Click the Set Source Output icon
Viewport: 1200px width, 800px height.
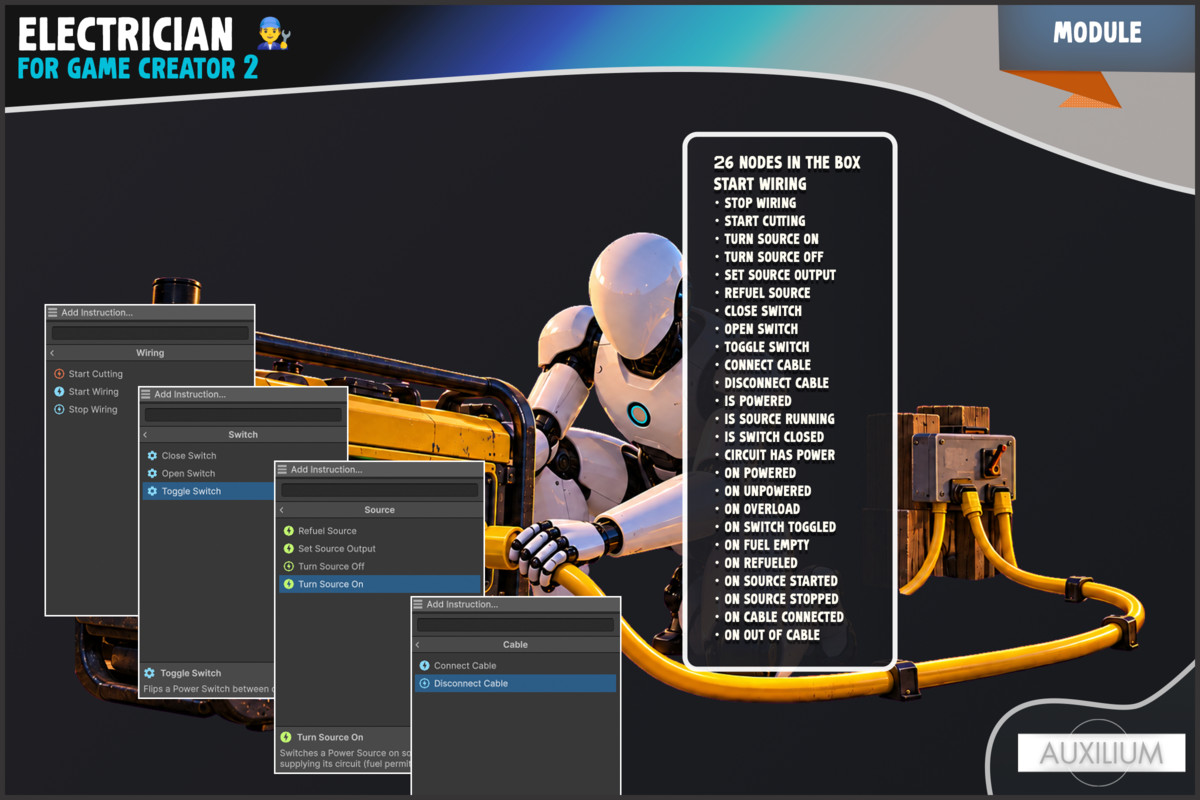pos(289,548)
